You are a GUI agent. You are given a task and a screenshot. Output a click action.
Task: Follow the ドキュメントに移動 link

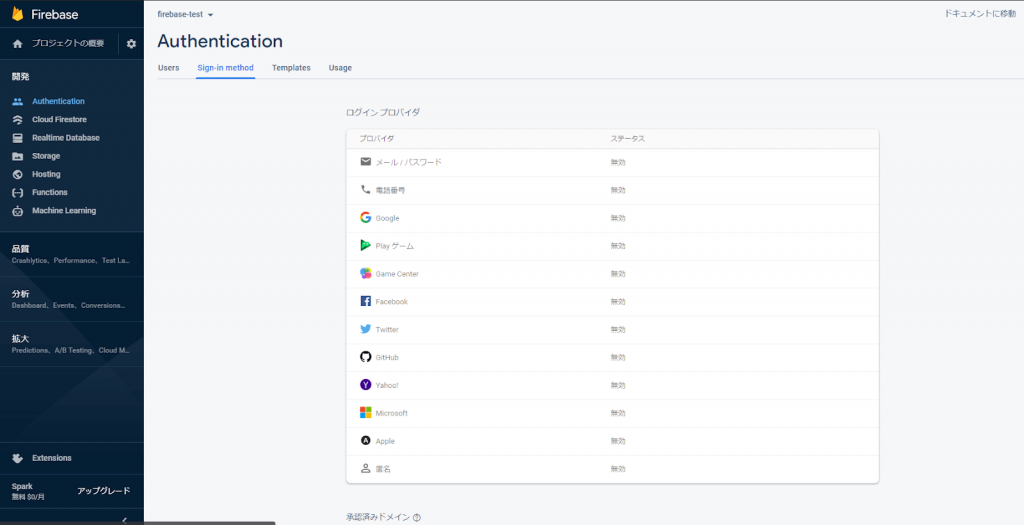(x=980, y=13)
